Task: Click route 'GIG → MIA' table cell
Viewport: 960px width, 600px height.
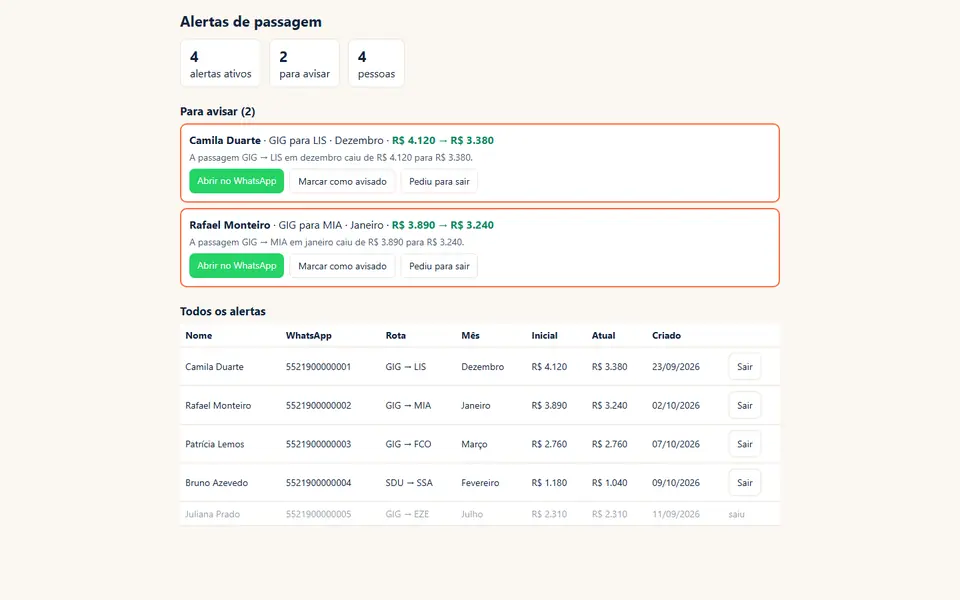Action: coord(408,405)
